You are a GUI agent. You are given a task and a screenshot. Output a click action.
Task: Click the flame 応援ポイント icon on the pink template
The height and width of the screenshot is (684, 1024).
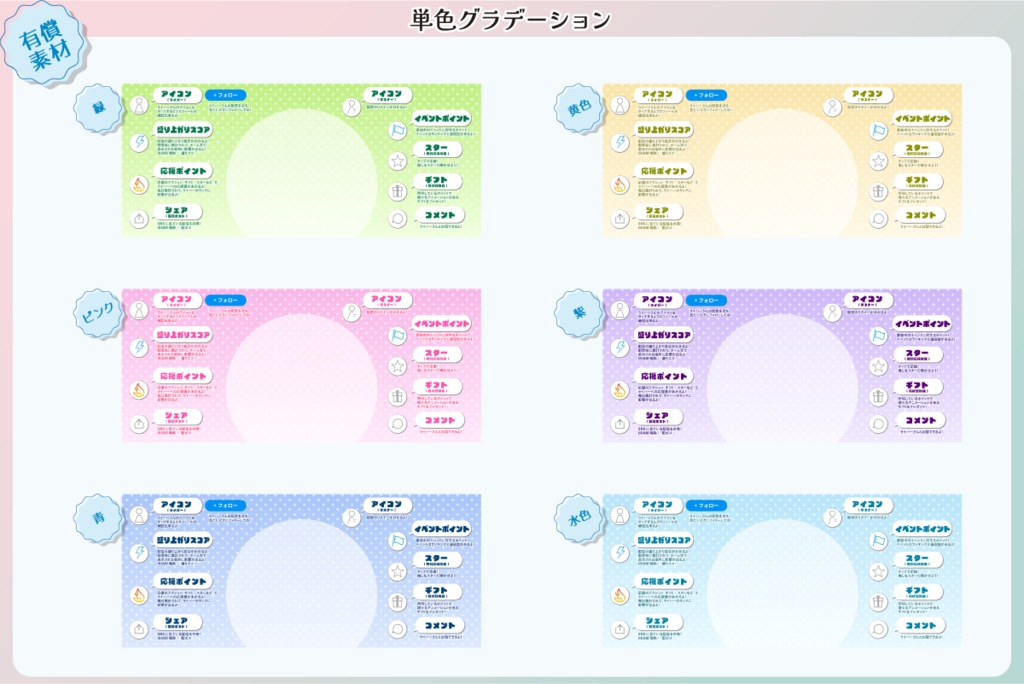point(139,391)
